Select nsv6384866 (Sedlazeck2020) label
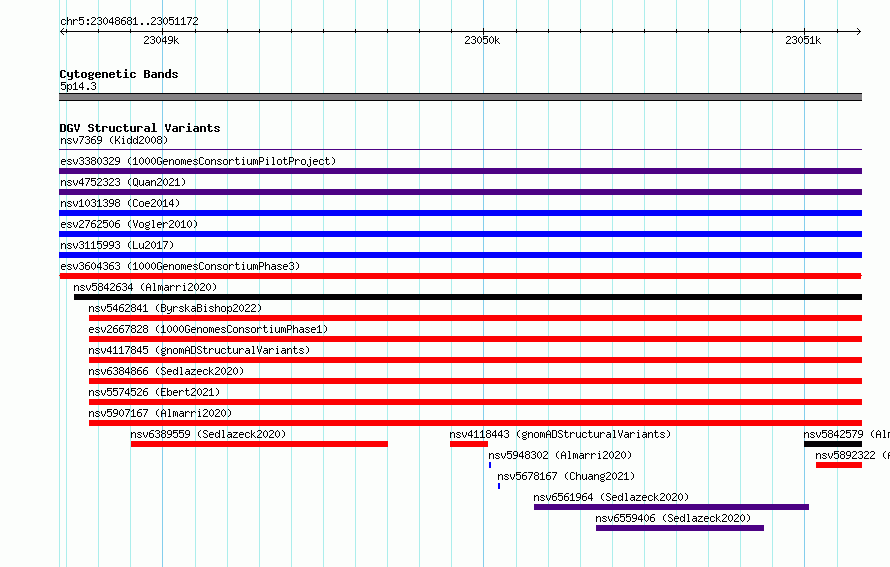Screen dimensions: 890x567 point(166,371)
